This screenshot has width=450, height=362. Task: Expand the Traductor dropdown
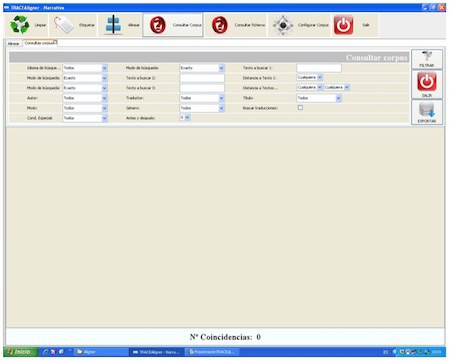(202, 98)
